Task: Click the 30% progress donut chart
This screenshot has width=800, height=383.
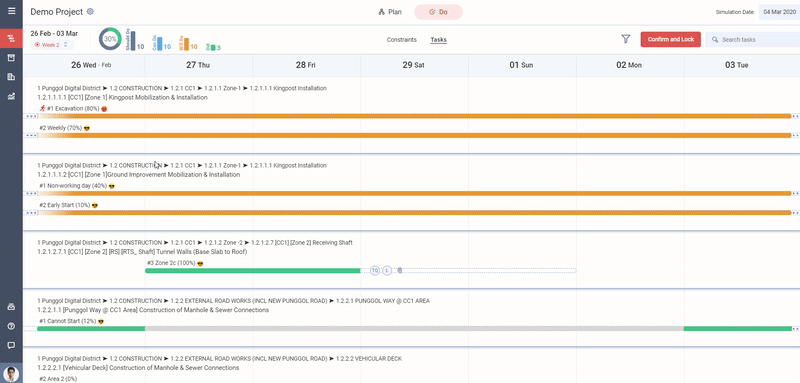Action: click(110, 39)
